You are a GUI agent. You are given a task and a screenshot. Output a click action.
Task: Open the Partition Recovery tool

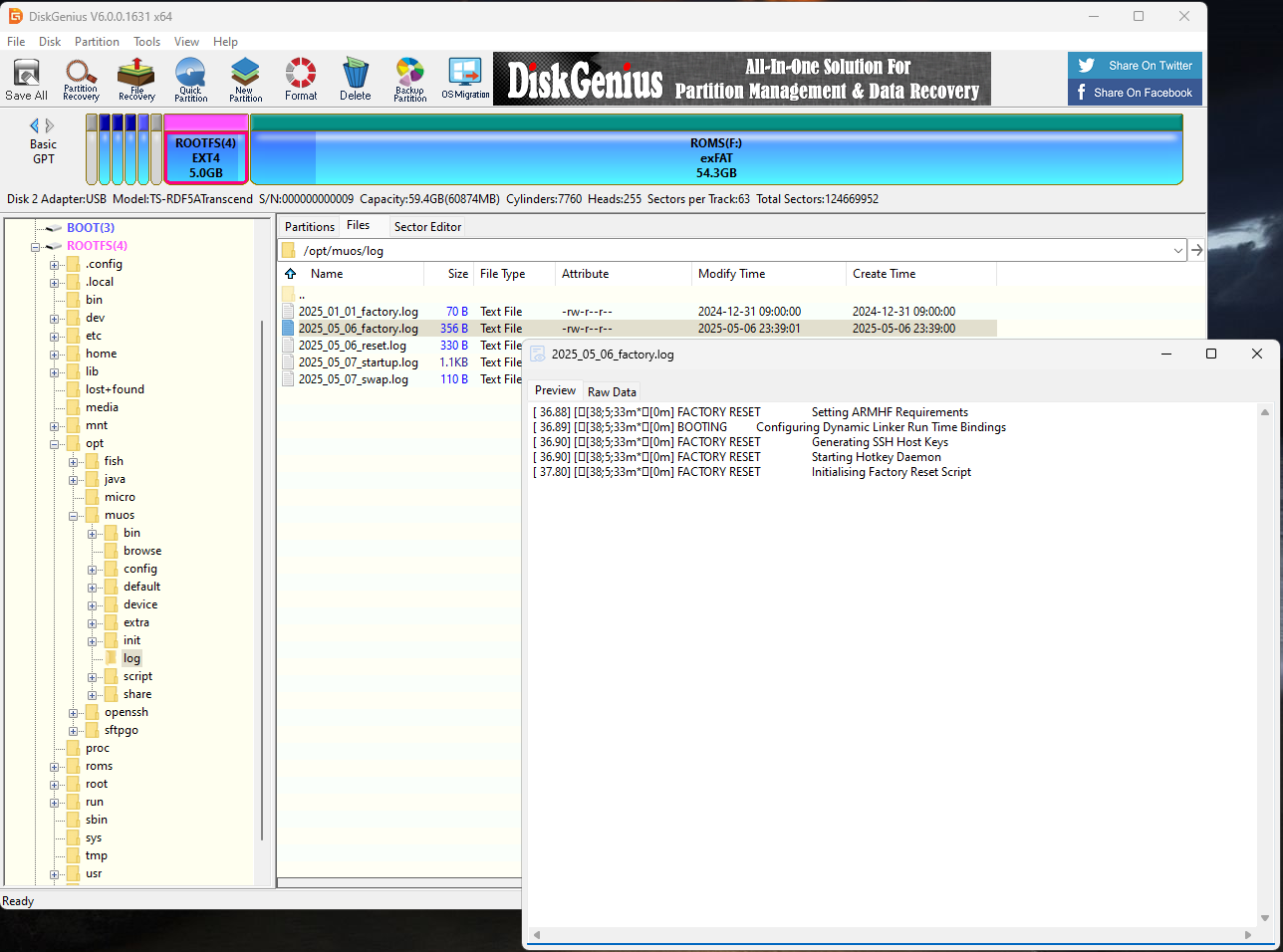tap(81, 80)
